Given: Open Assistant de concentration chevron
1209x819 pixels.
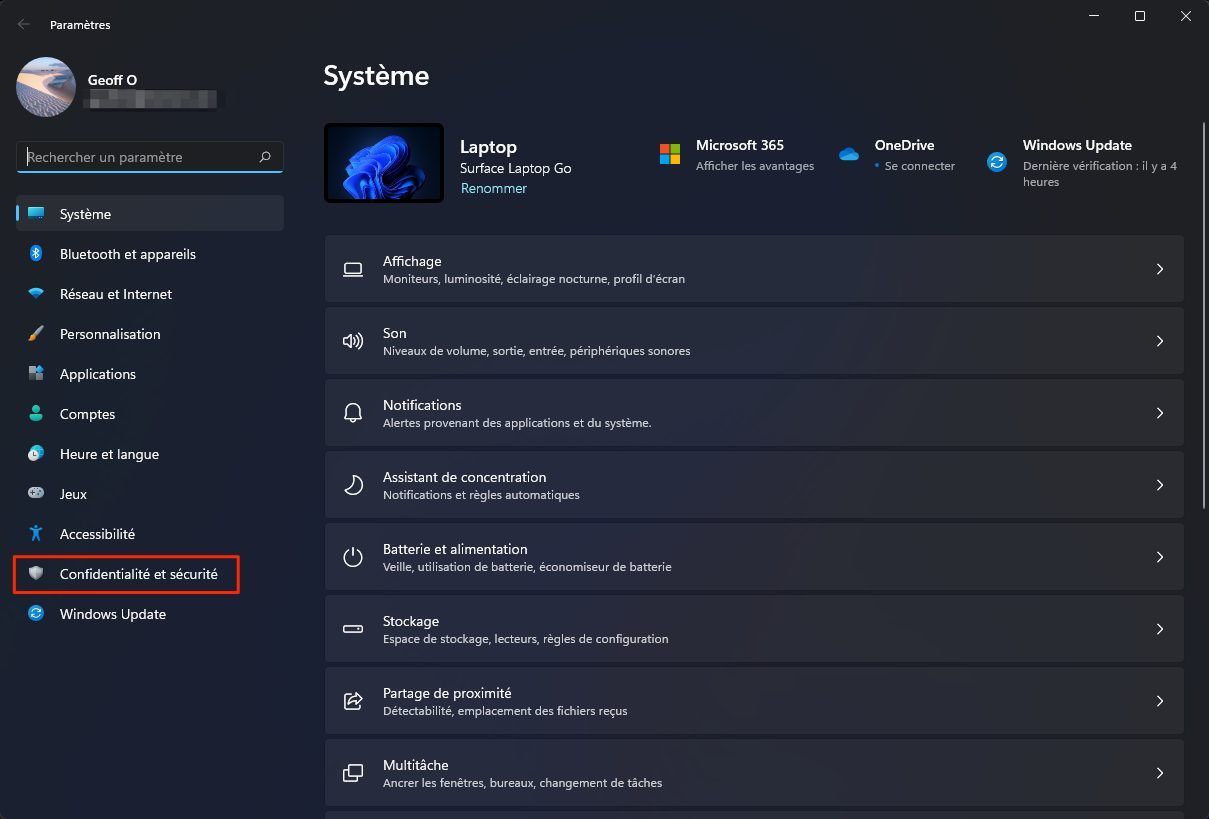Looking at the screenshot, I should 1160,485.
